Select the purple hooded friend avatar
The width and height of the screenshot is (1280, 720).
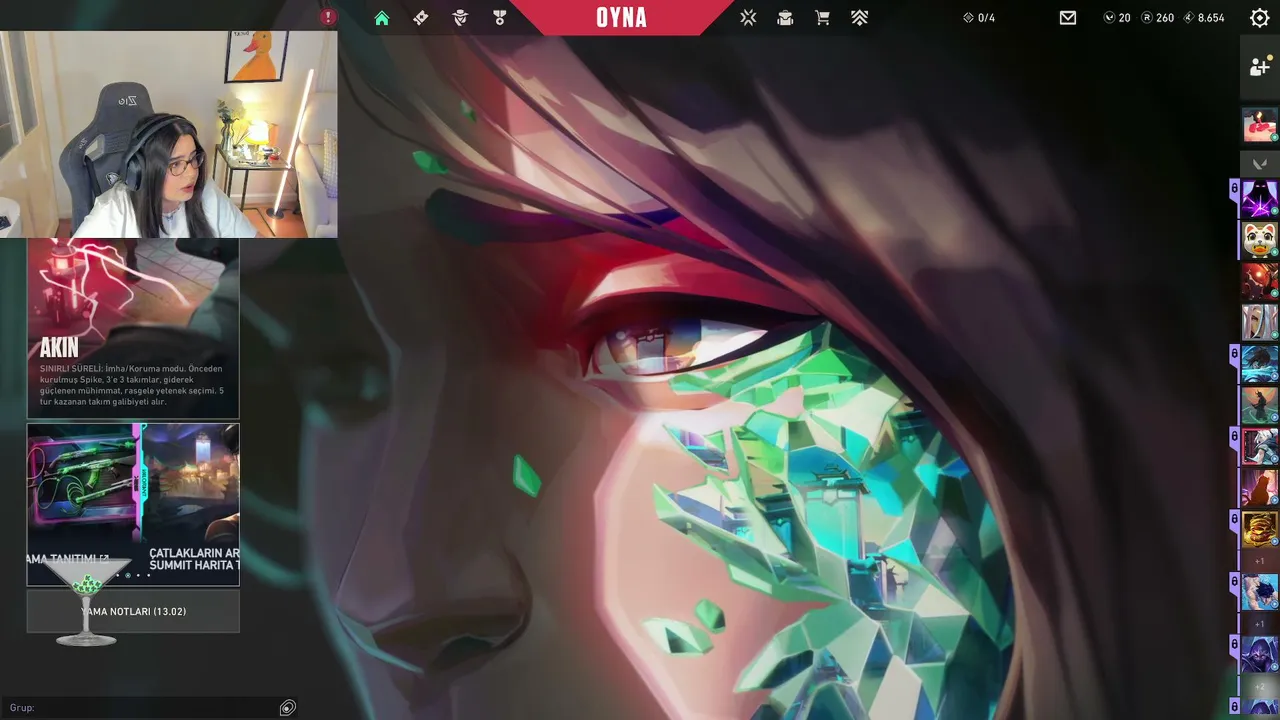pos(1260,198)
